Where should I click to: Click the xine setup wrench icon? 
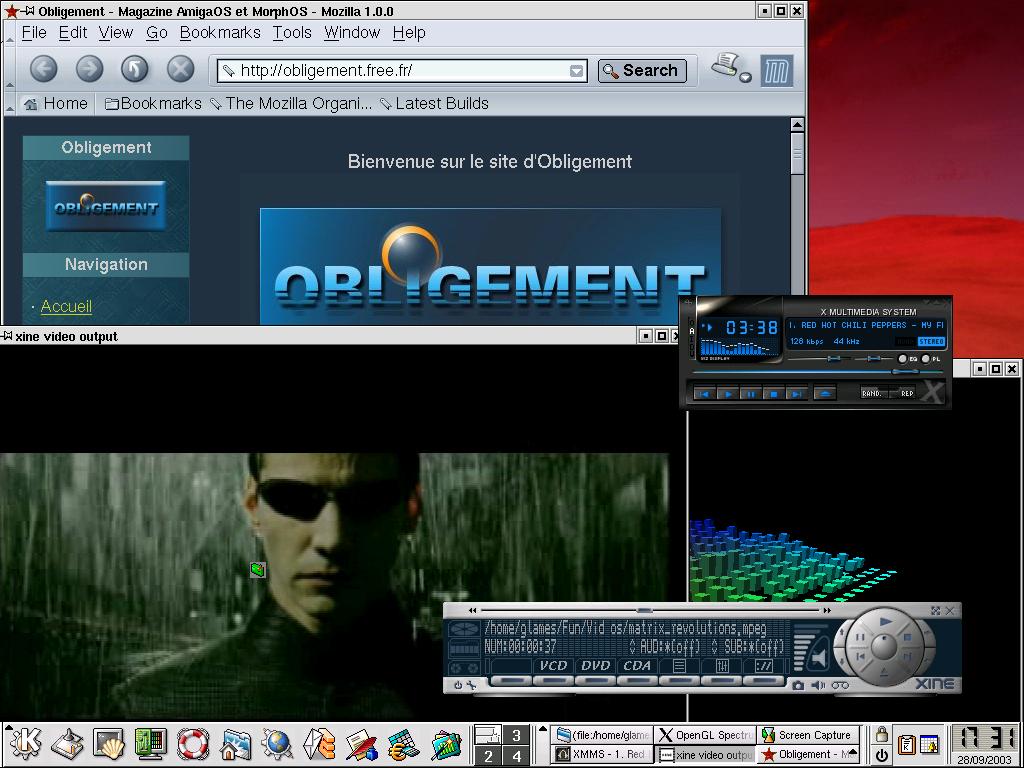pyautogui.click(x=471, y=685)
